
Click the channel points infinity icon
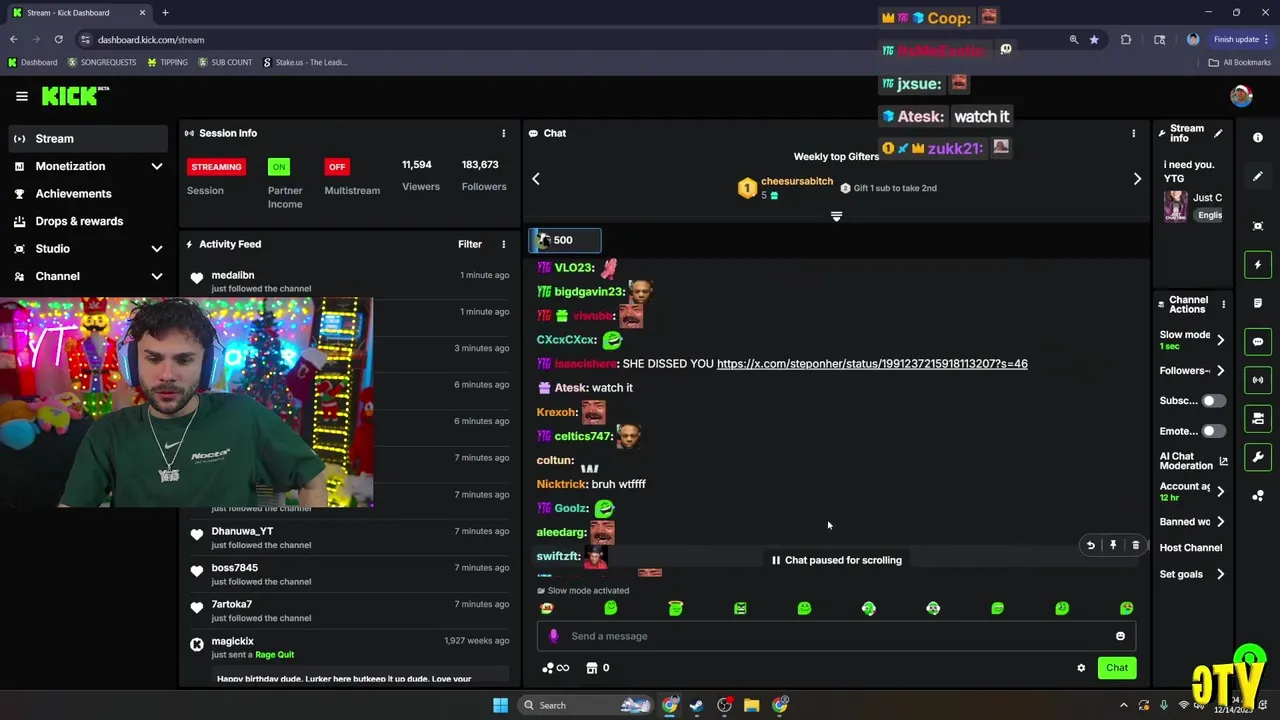(x=555, y=668)
